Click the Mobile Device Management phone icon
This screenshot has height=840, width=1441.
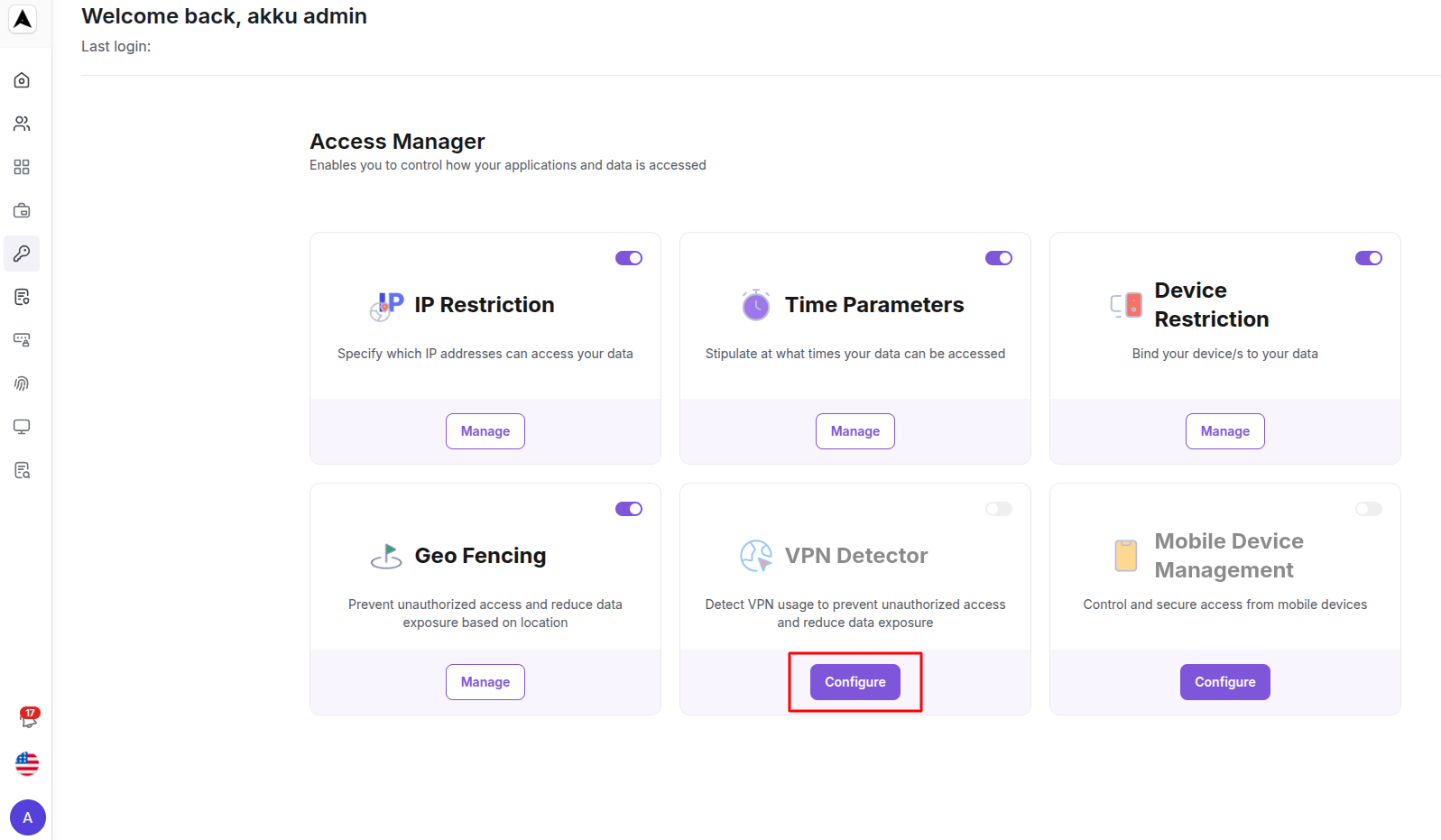pos(1126,556)
